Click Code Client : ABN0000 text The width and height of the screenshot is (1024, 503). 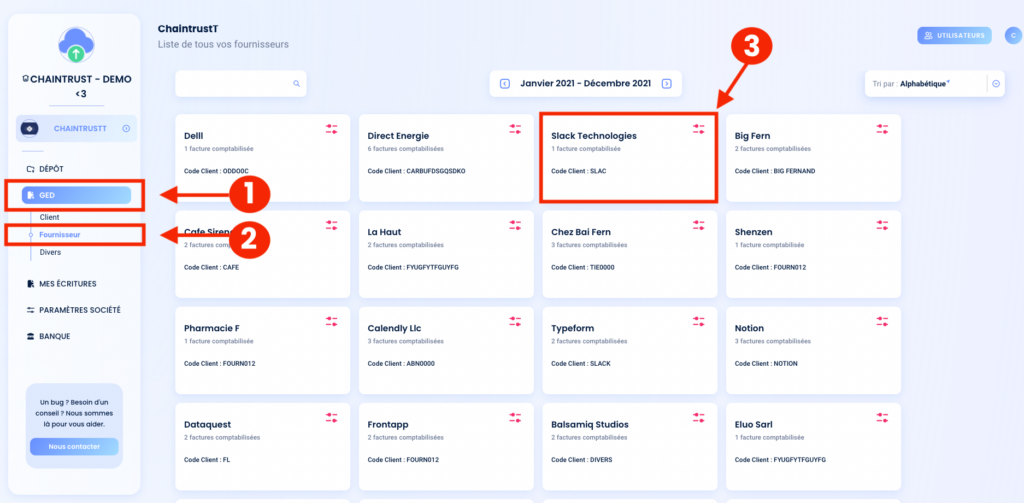[x=400, y=363]
